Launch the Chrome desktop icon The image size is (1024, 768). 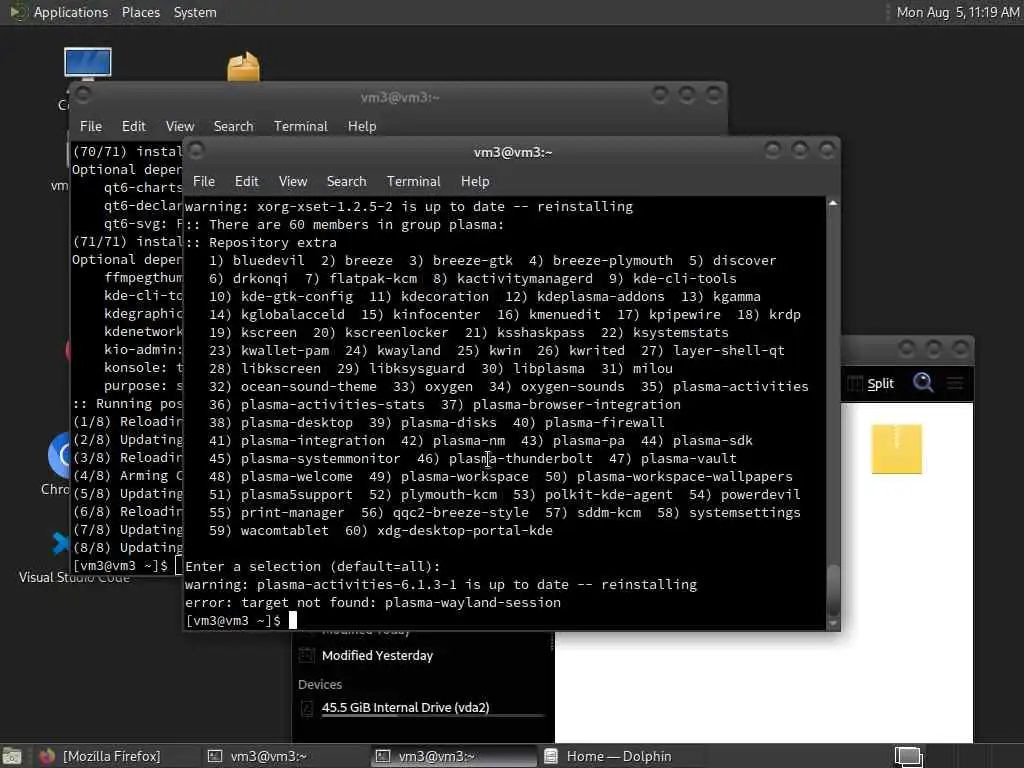tap(57, 457)
